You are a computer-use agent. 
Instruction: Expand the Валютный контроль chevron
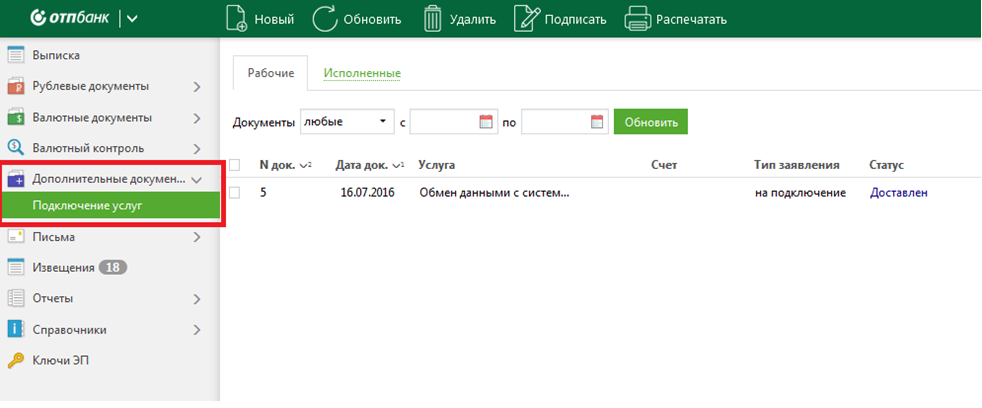[x=197, y=149]
